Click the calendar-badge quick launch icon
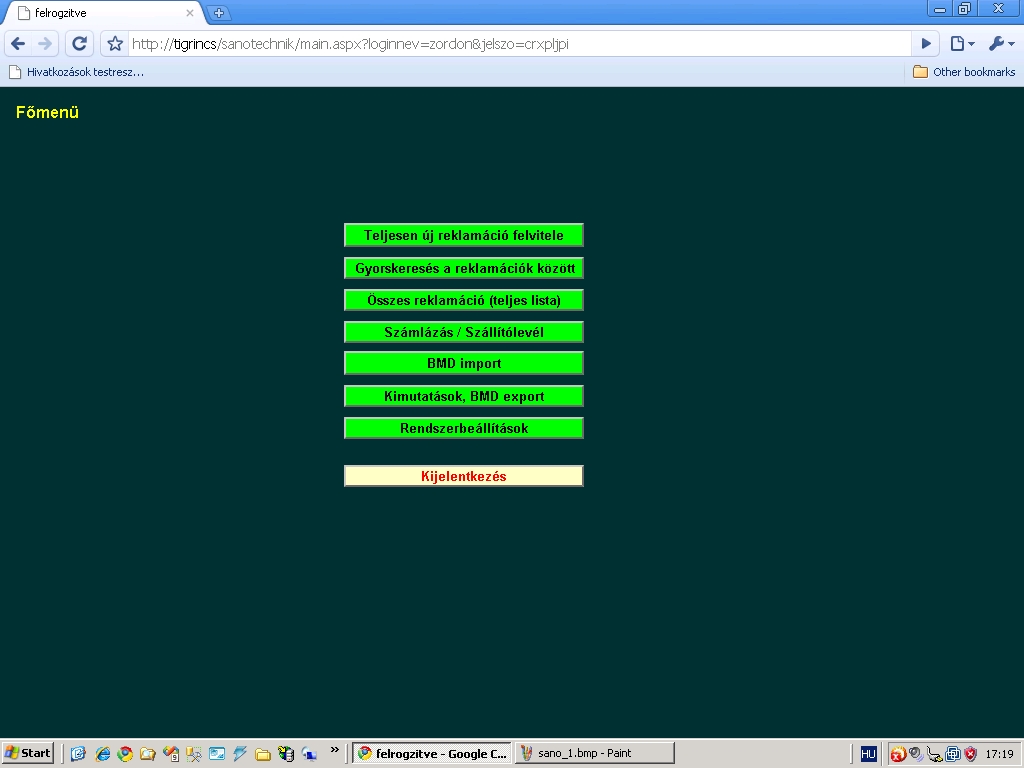Viewport: 1024px width, 768px height. 171,754
